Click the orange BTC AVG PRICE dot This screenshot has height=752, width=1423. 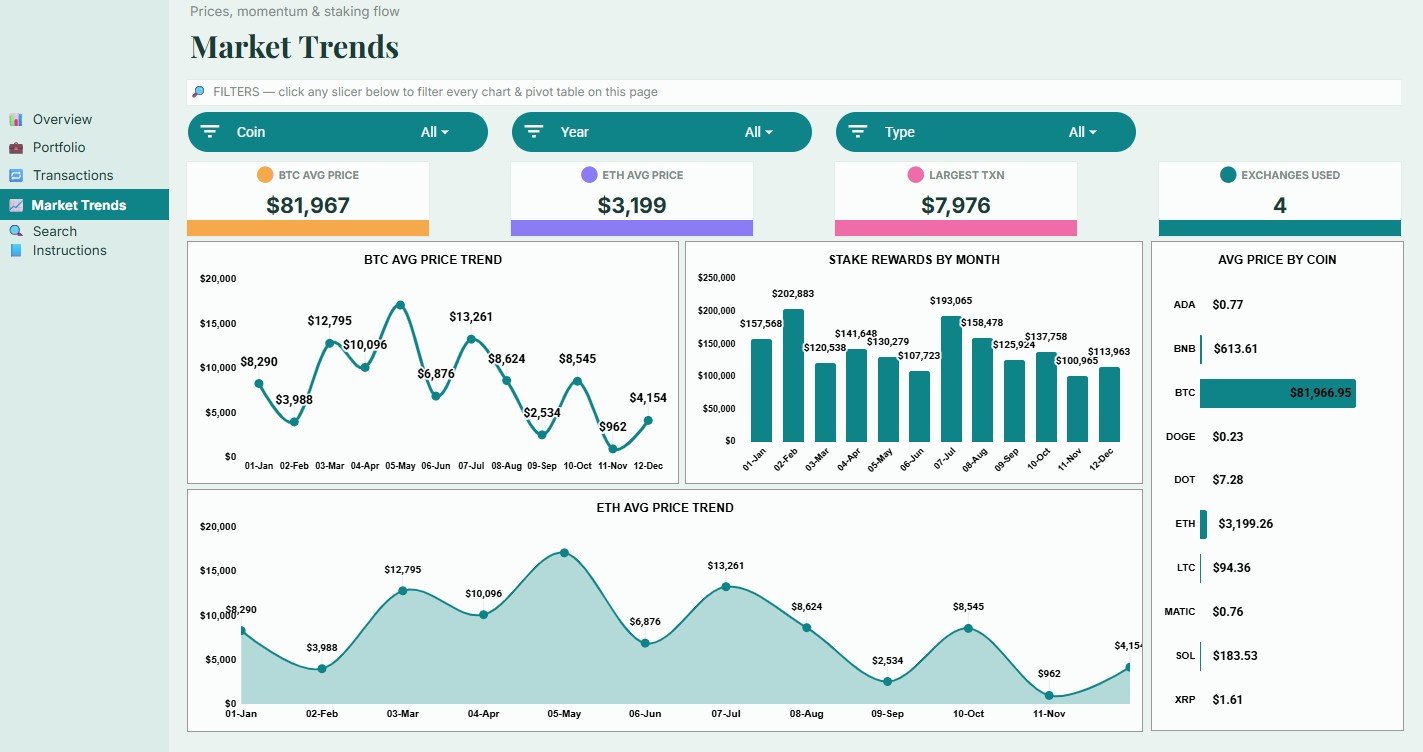(x=265, y=175)
